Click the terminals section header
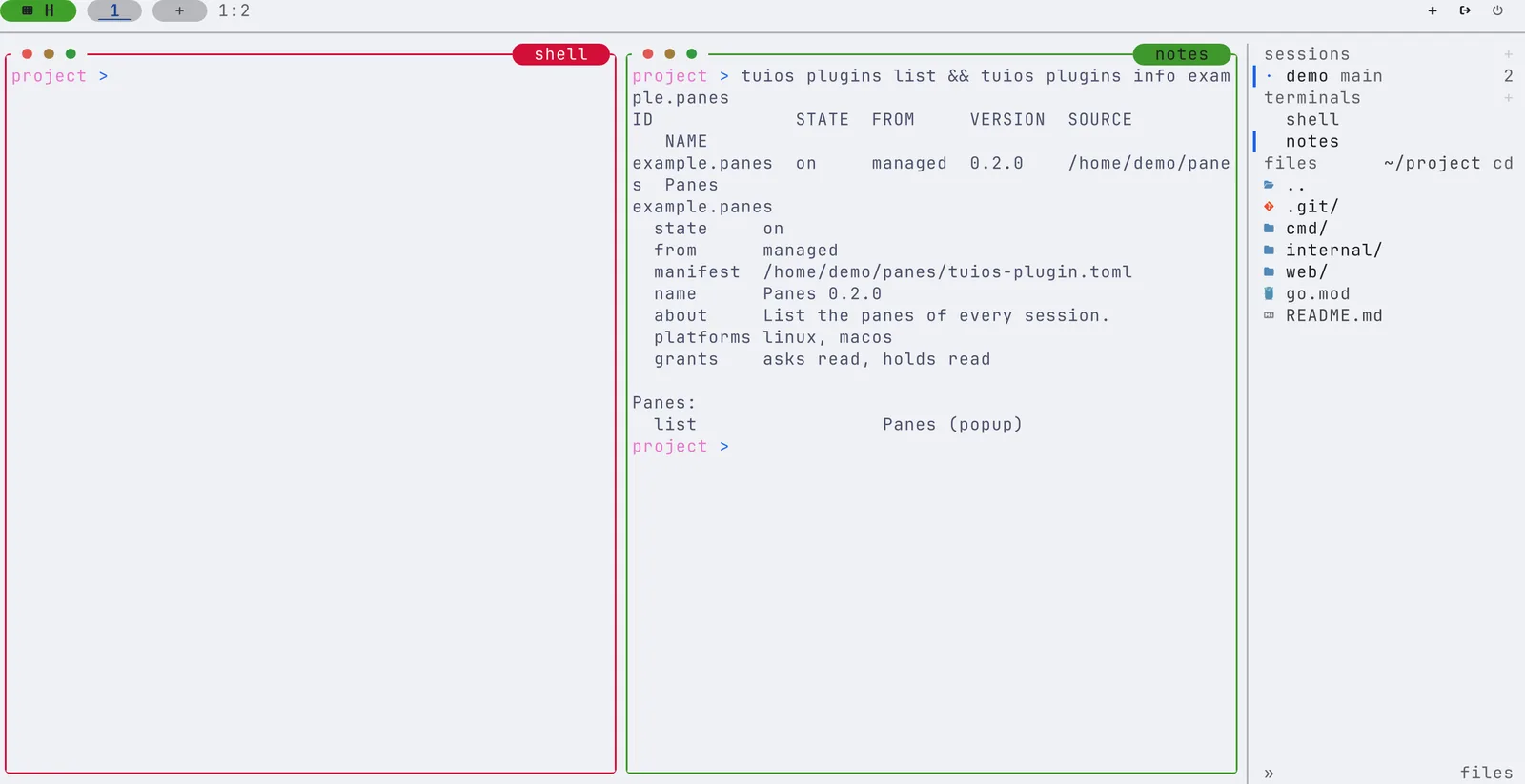 1312,98
